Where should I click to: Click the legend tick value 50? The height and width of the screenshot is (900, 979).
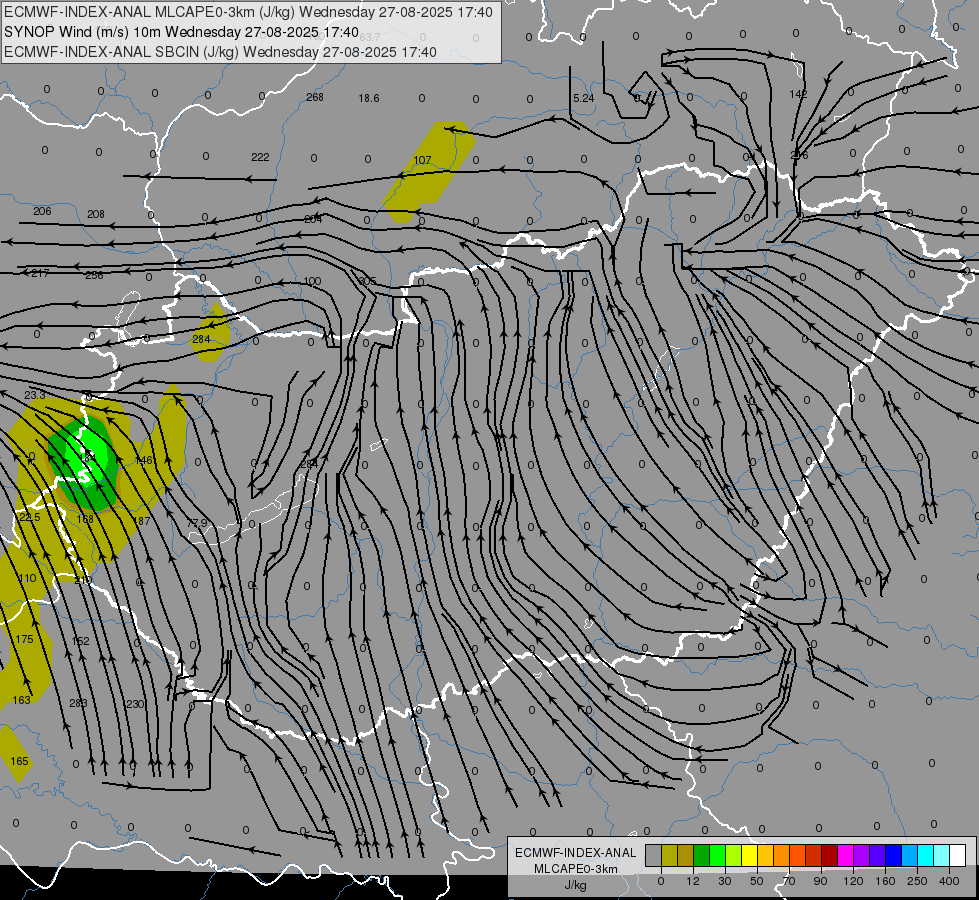[x=757, y=881]
